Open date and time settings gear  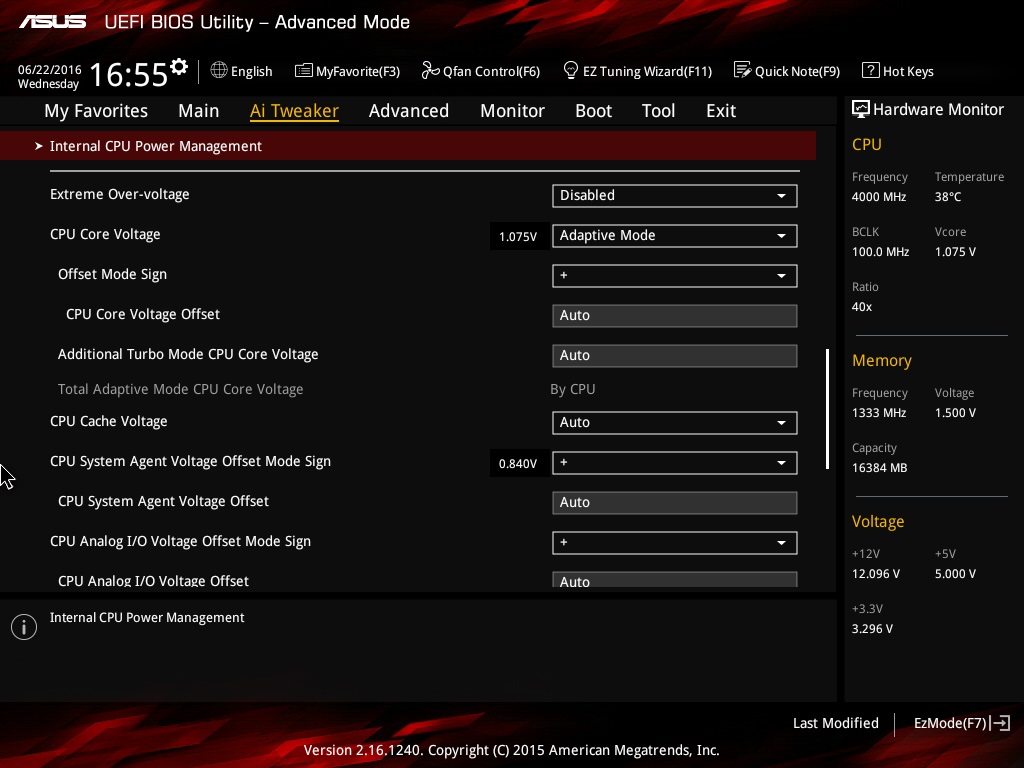pyautogui.click(x=179, y=66)
